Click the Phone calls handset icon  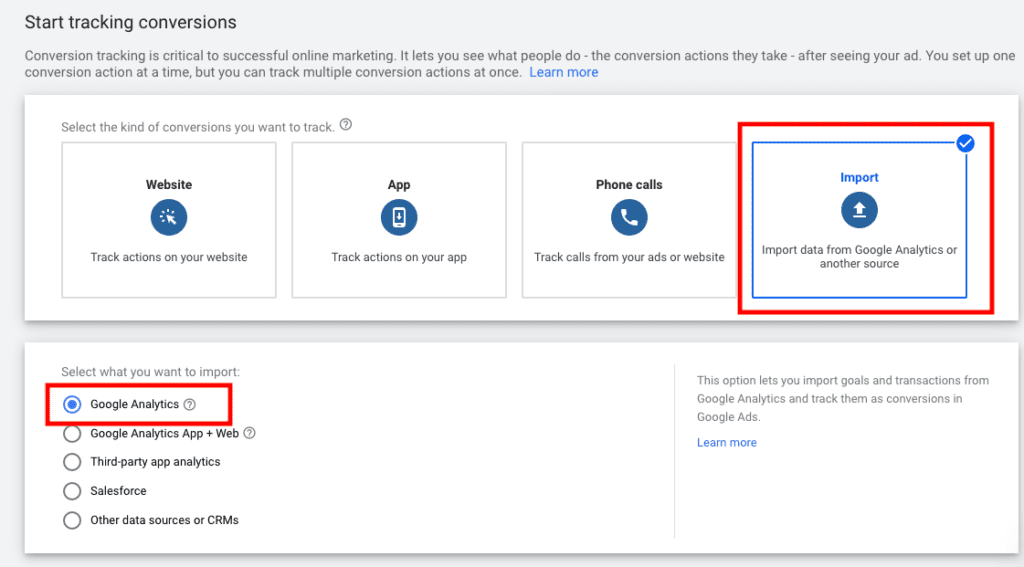[x=629, y=218]
